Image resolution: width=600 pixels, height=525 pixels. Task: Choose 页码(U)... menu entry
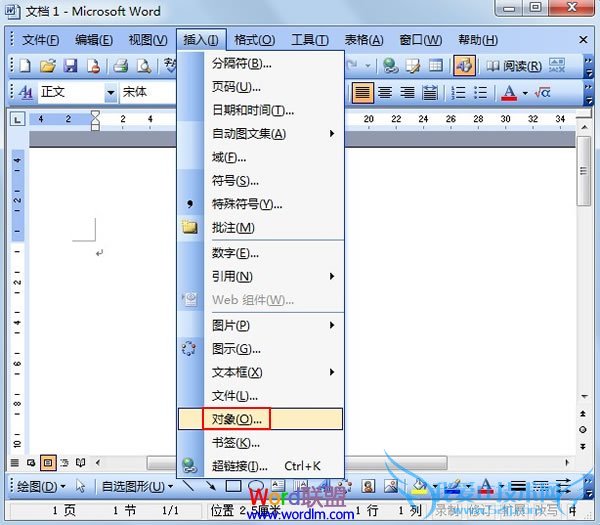261,87
